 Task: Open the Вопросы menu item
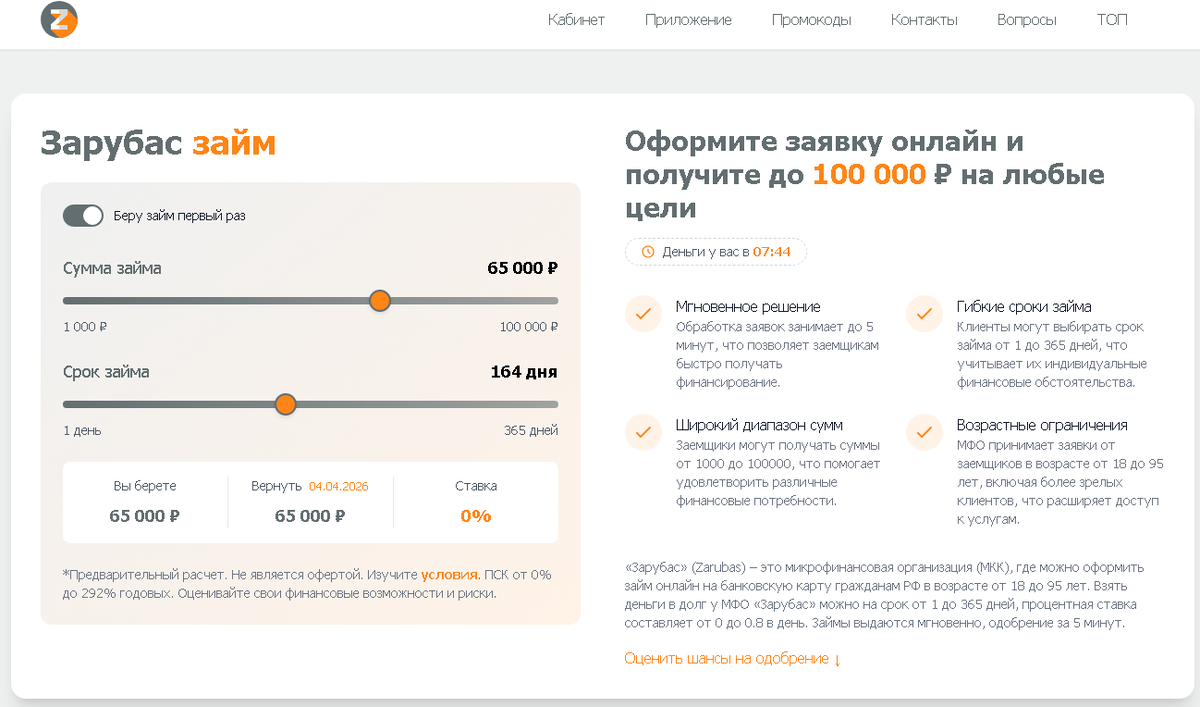click(x=1027, y=20)
